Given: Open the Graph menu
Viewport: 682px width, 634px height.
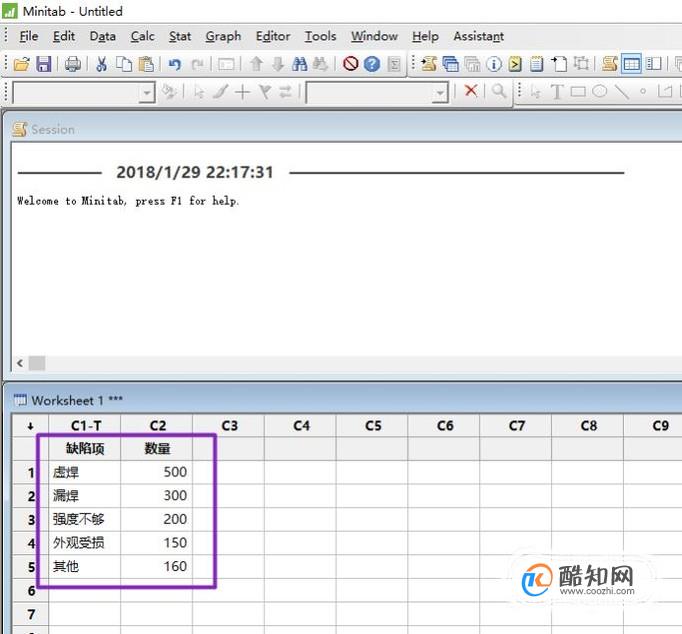Looking at the screenshot, I should pyautogui.click(x=223, y=36).
